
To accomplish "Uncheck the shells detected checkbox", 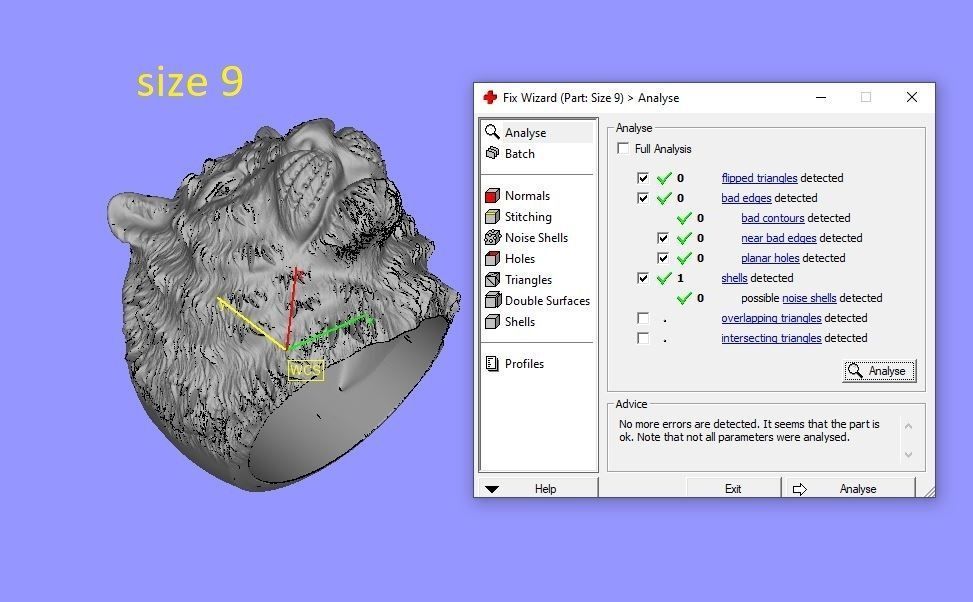I will tap(643, 278).
